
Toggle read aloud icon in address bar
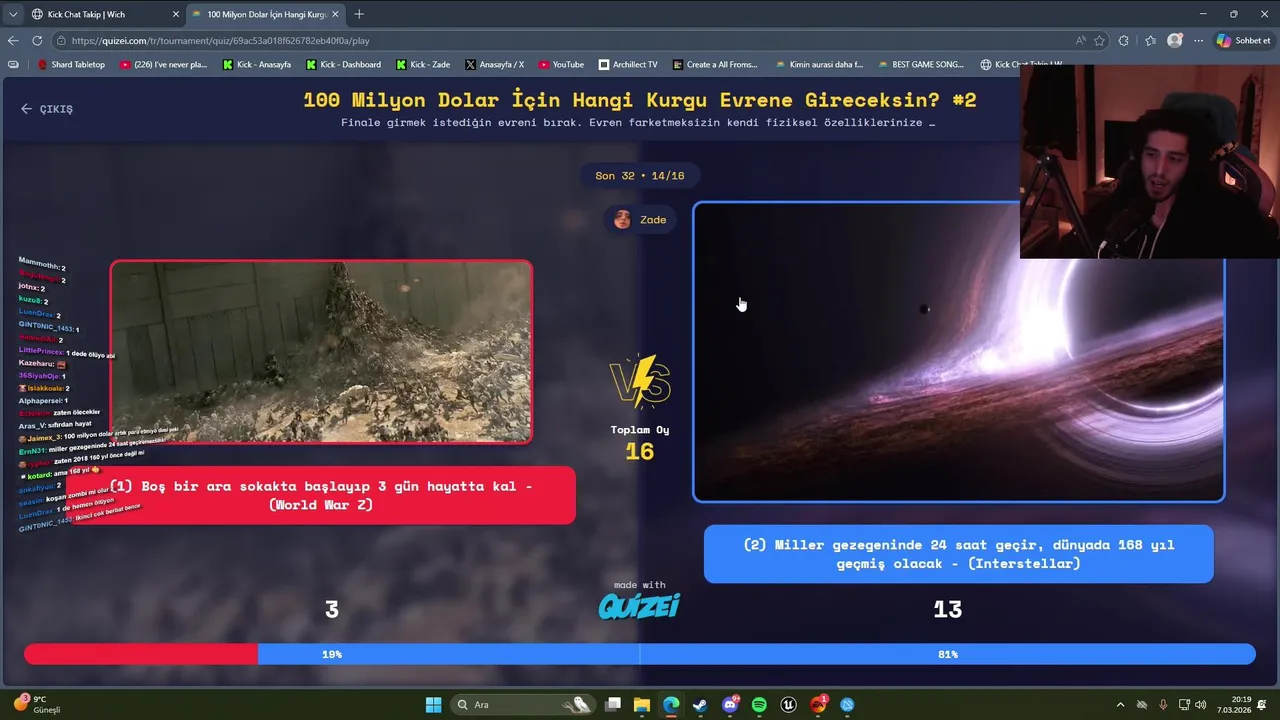tap(1081, 41)
